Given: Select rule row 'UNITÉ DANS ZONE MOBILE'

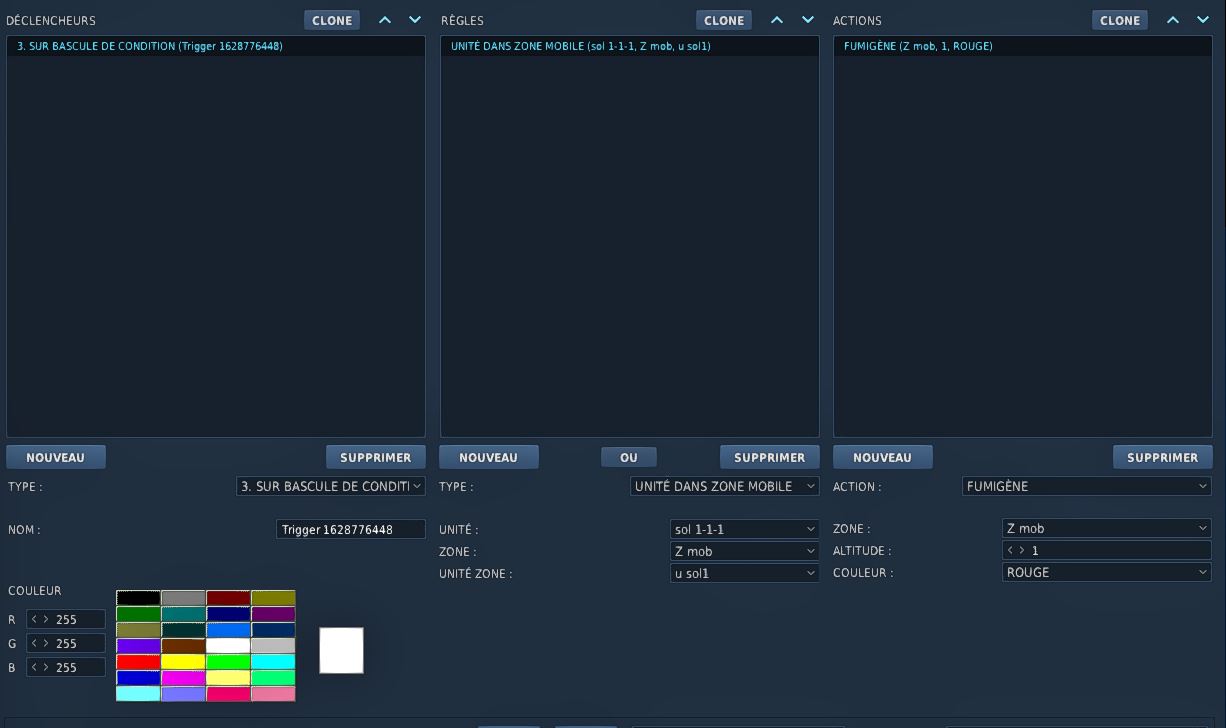Looking at the screenshot, I should tap(630, 46).
